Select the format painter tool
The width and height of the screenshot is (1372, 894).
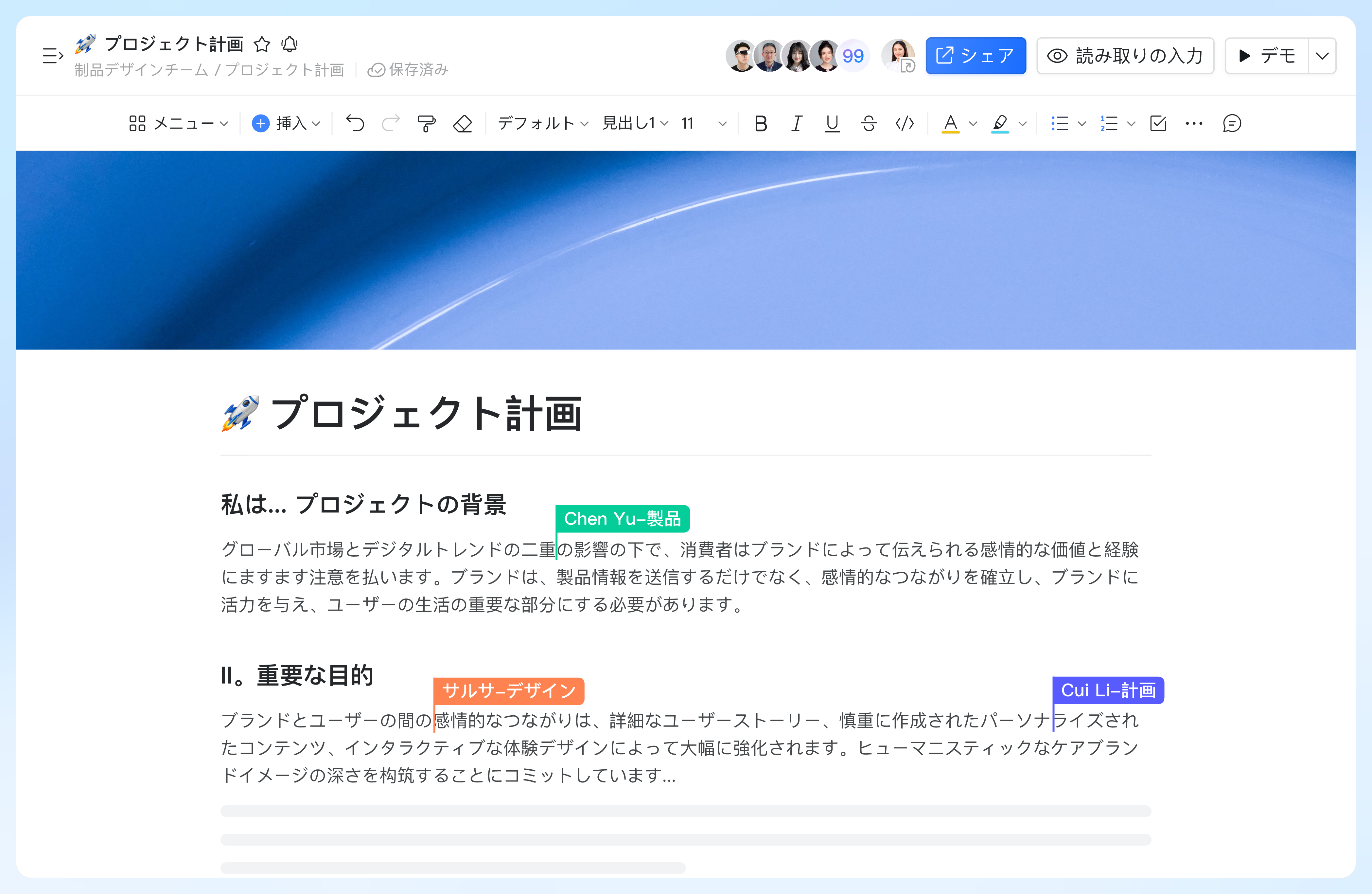point(426,123)
